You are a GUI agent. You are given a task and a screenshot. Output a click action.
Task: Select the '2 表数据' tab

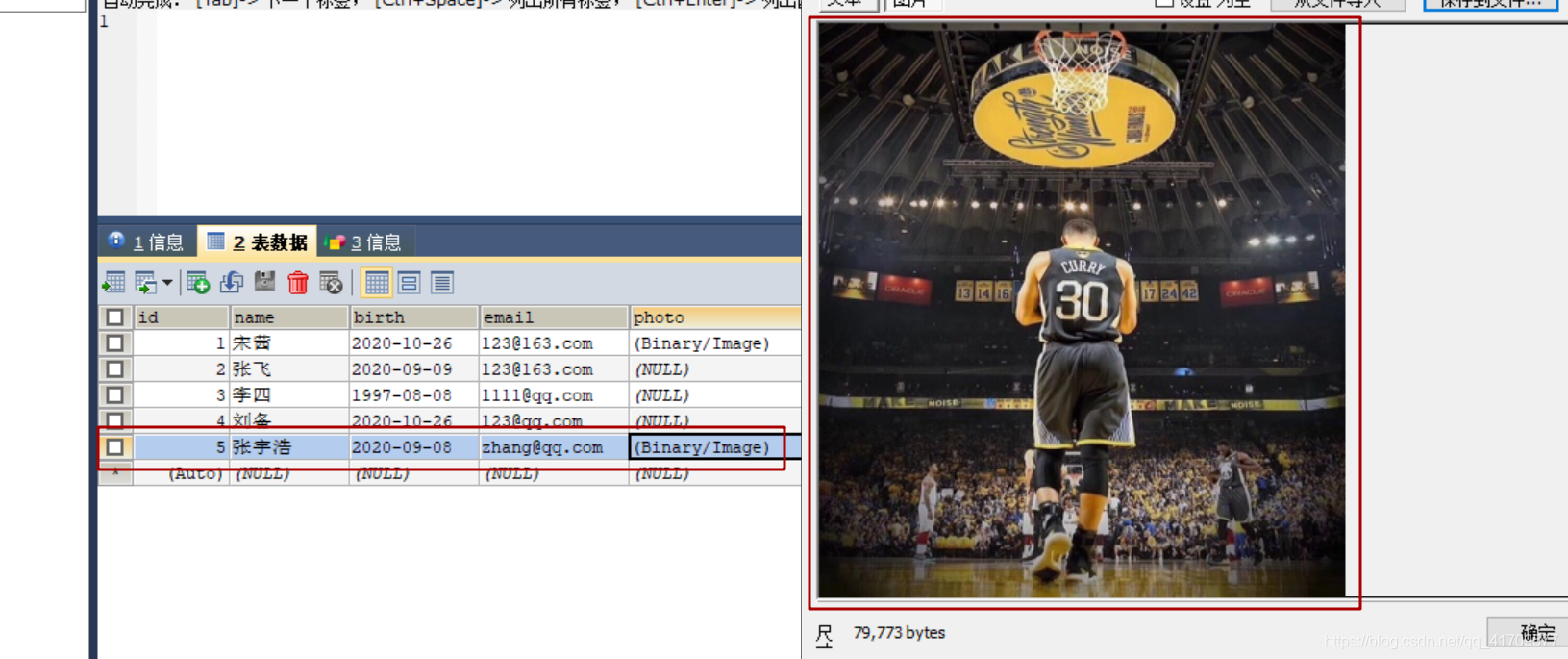click(x=258, y=241)
